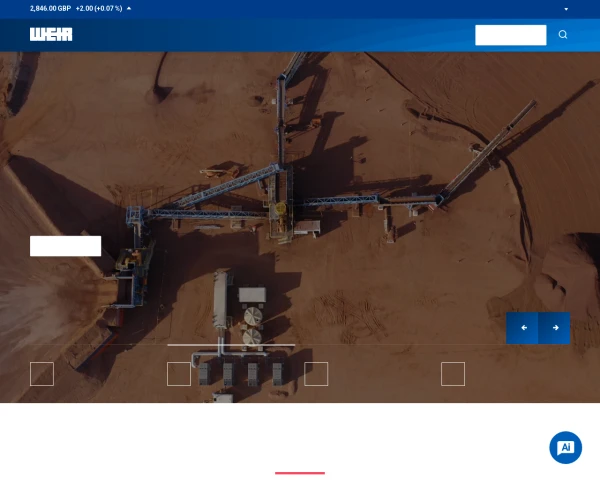Click the +2.00 (+0.07 %) price change
The height and width of the screenshot is (480, 600).
[x=98, y=8]
